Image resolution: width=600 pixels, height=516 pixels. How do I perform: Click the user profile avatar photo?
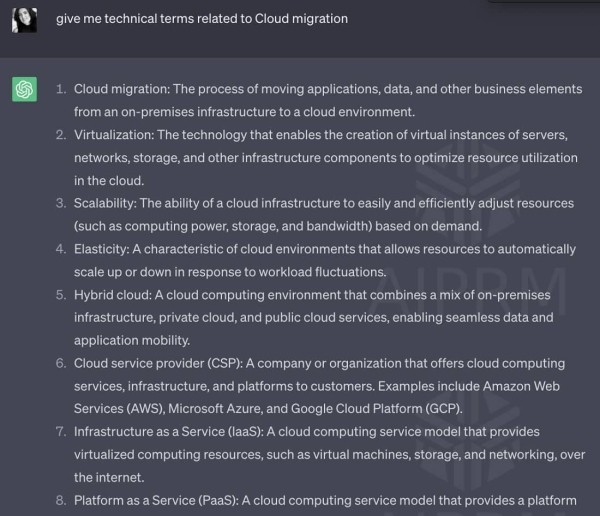point(24,20)
